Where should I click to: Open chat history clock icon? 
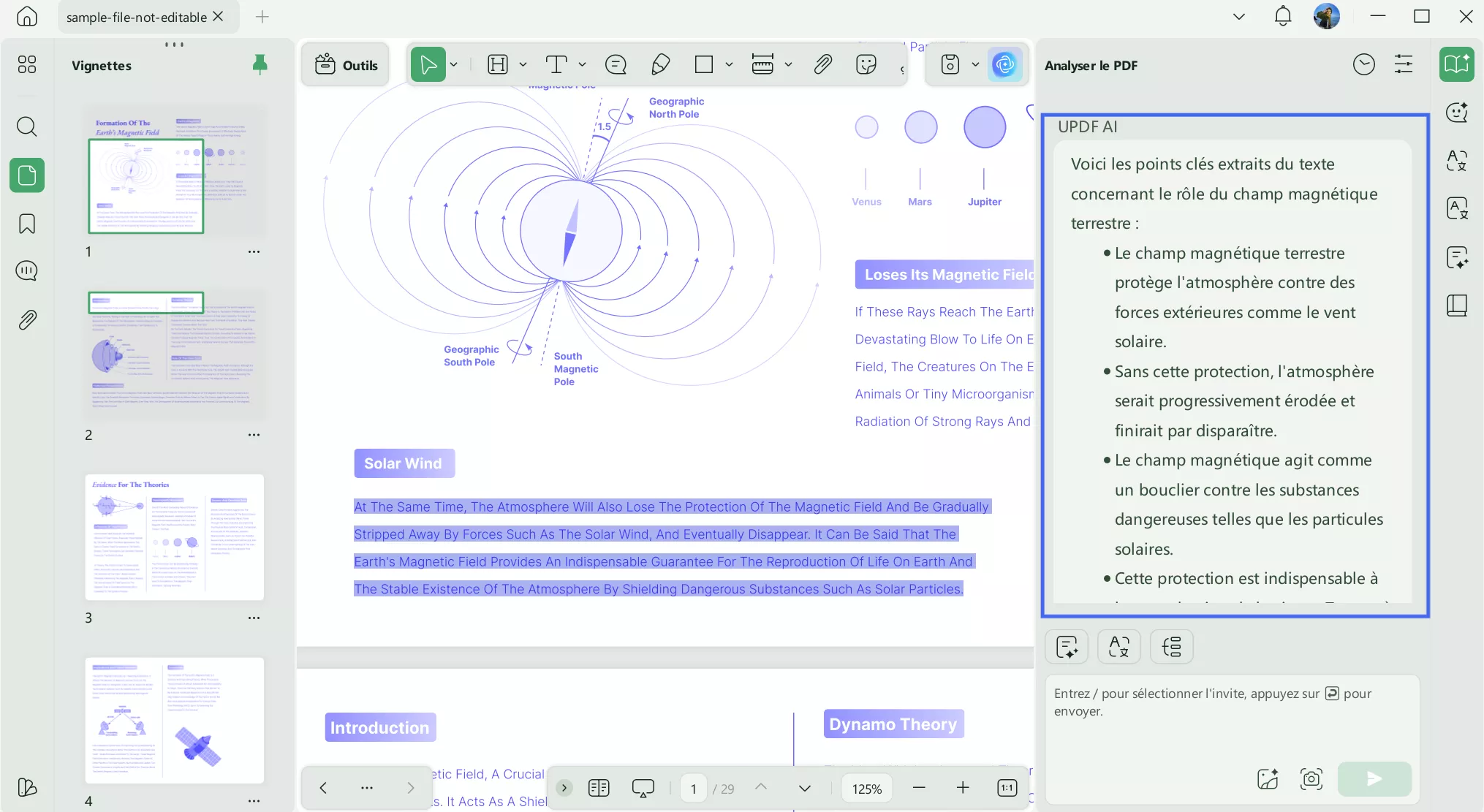coord(1363,65)
